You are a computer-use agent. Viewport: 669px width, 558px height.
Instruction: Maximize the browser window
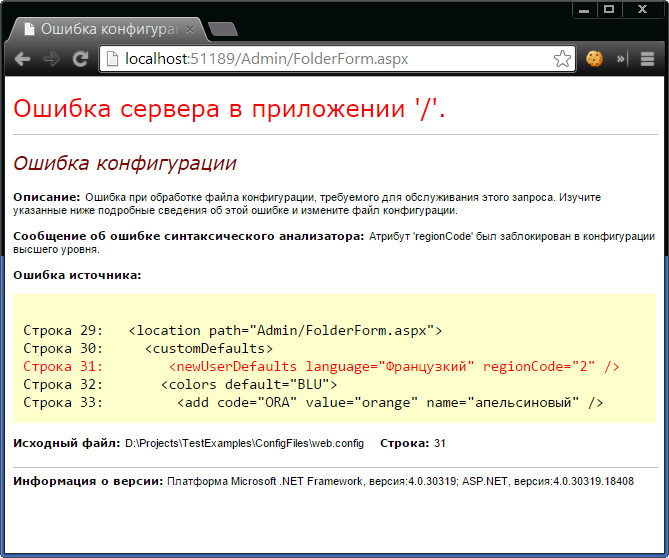point(609,10)
